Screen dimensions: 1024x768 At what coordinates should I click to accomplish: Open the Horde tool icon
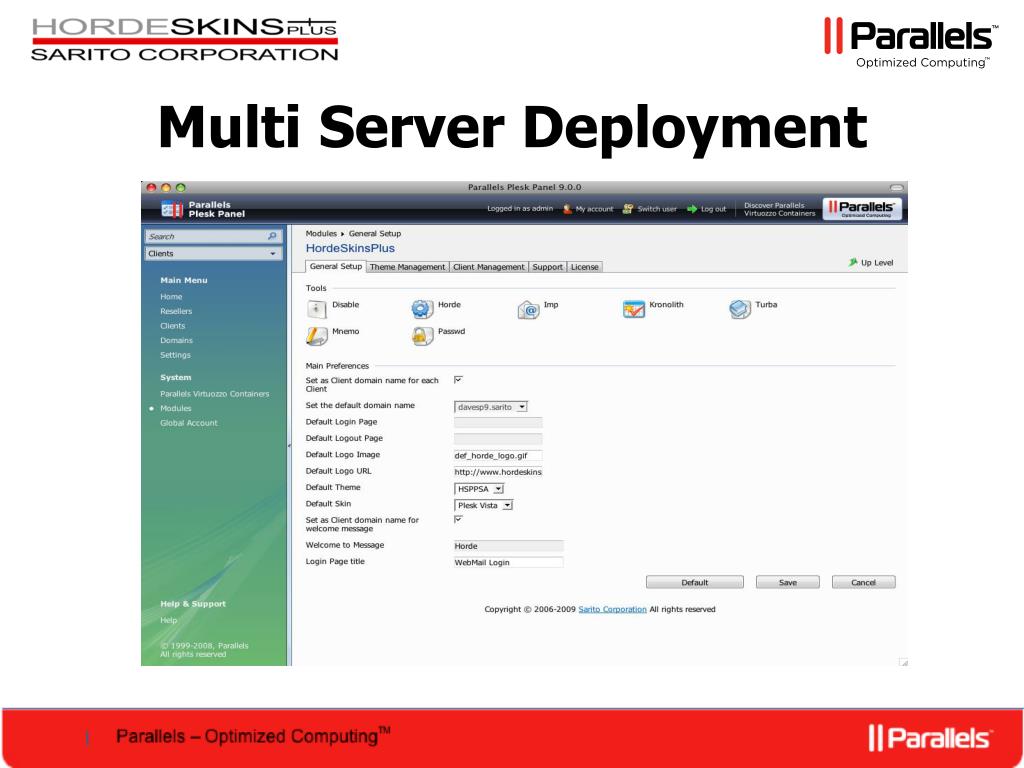point(423,309)
